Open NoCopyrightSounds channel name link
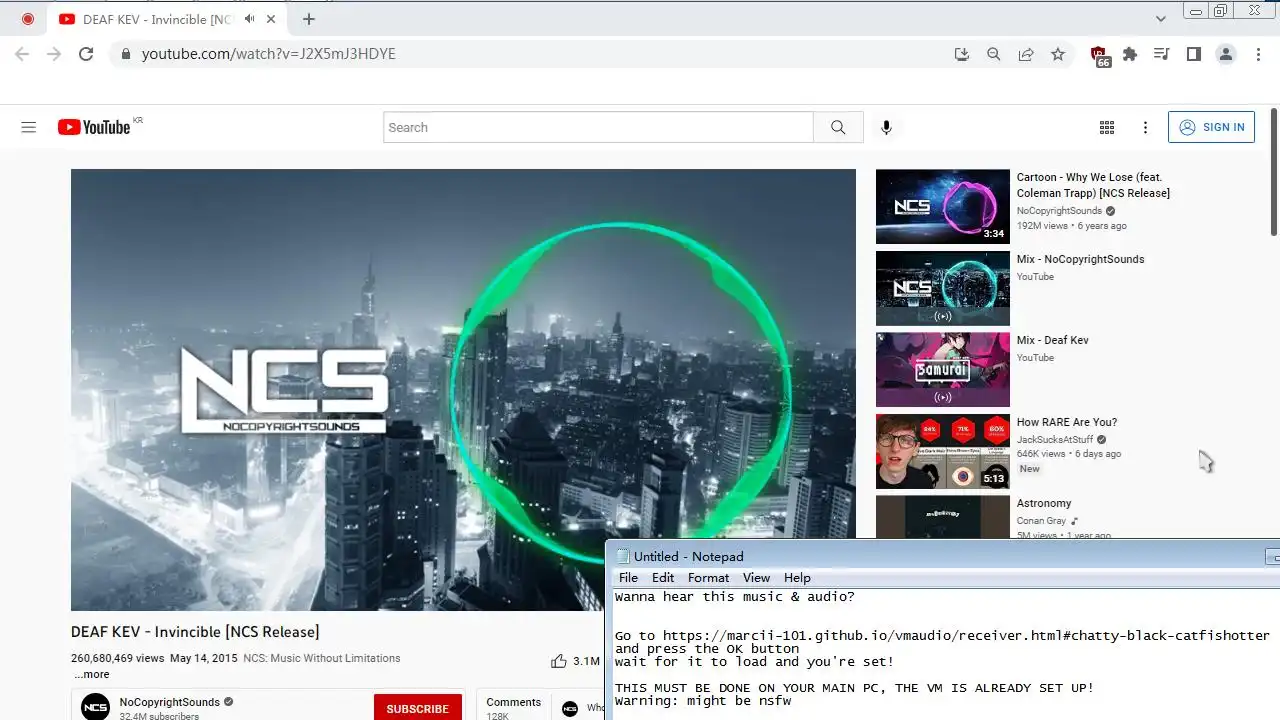 click(x=170, y=702)
